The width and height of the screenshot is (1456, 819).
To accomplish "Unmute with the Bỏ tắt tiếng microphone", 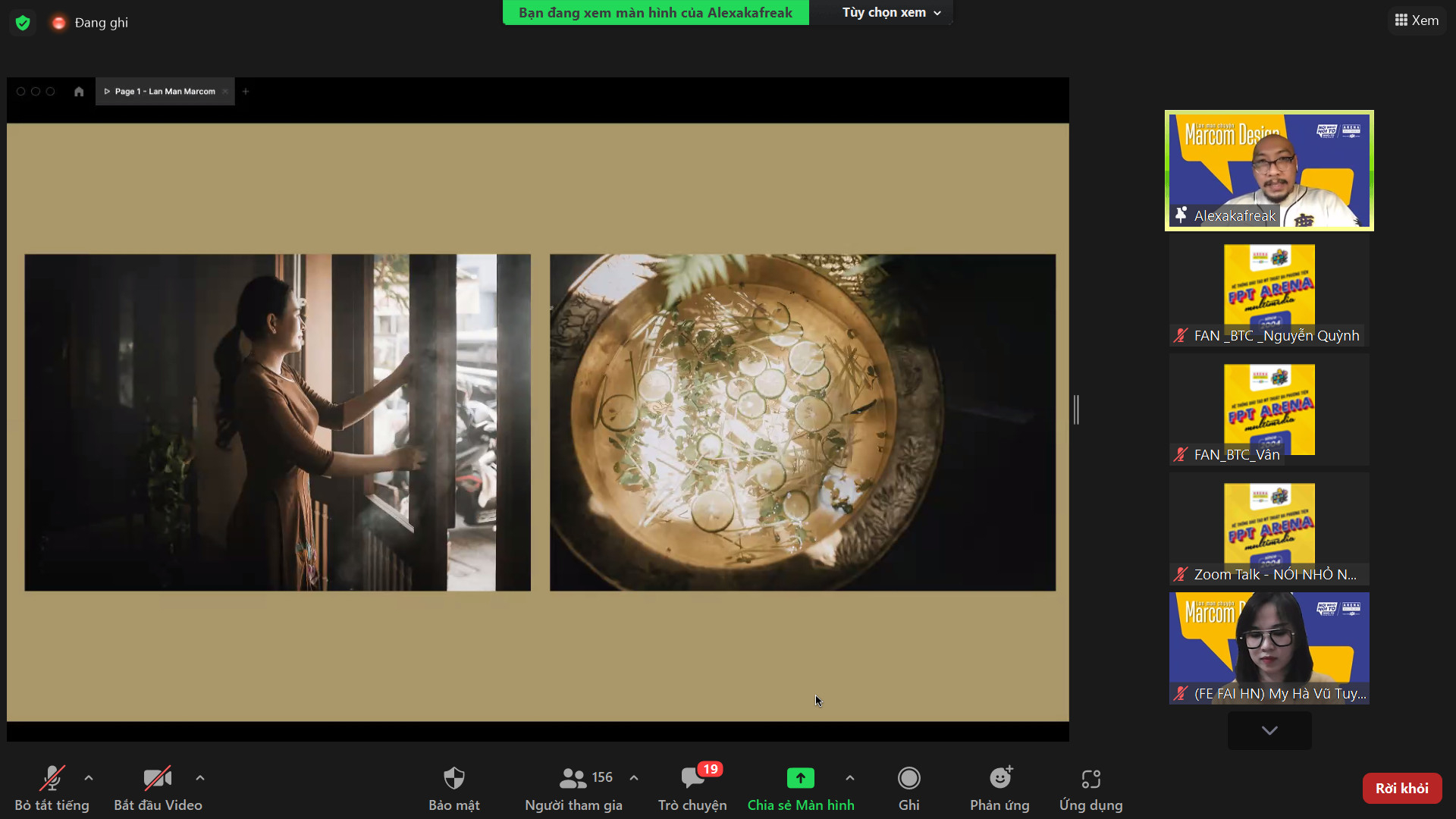I will point(52,788).
